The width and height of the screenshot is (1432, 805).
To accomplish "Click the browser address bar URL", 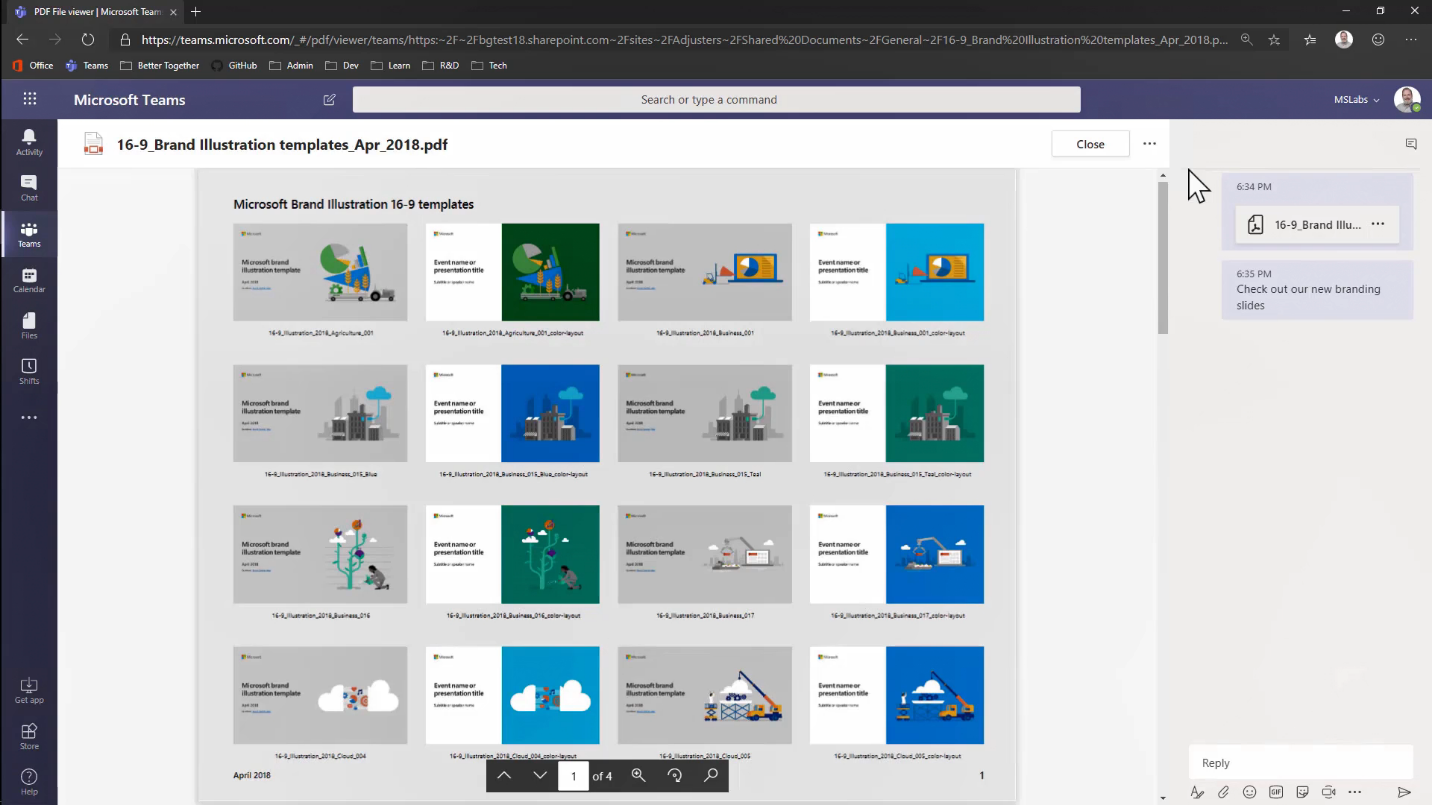I will click(x=684, y=40).
